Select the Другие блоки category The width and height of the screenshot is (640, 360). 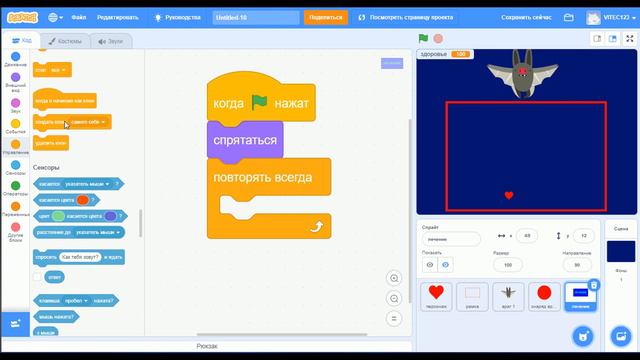16,232
